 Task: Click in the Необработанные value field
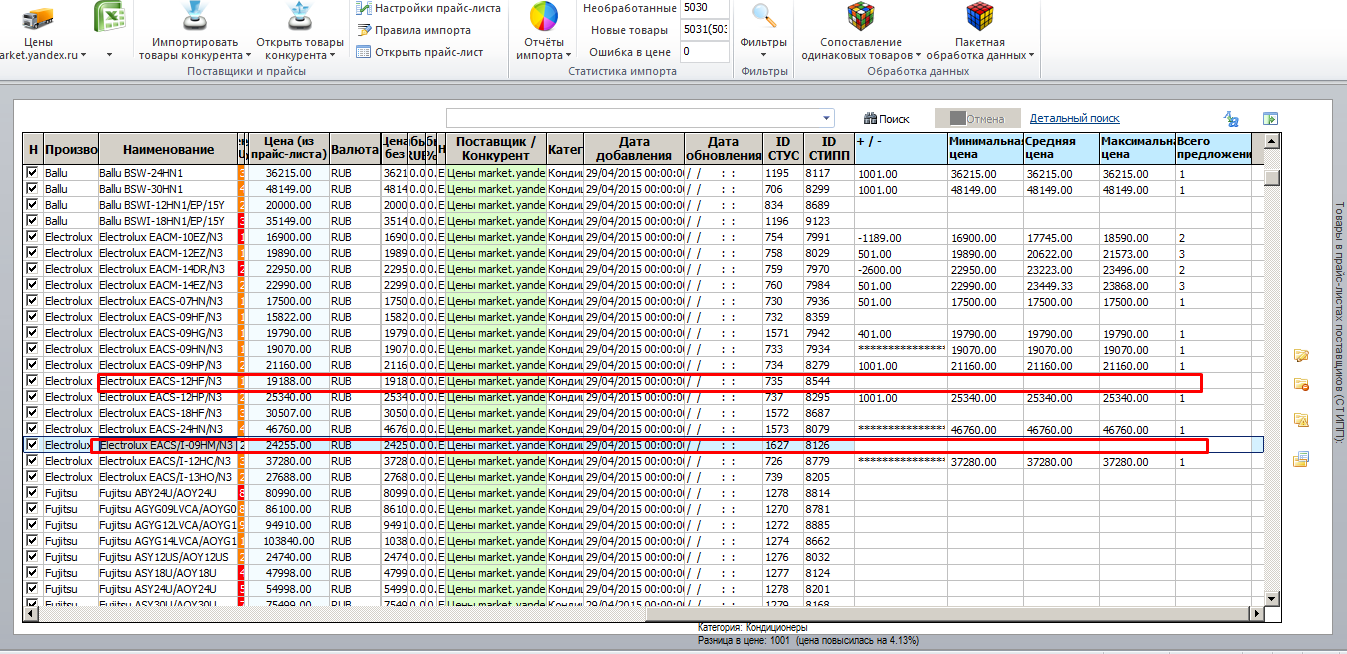[705, 8]
